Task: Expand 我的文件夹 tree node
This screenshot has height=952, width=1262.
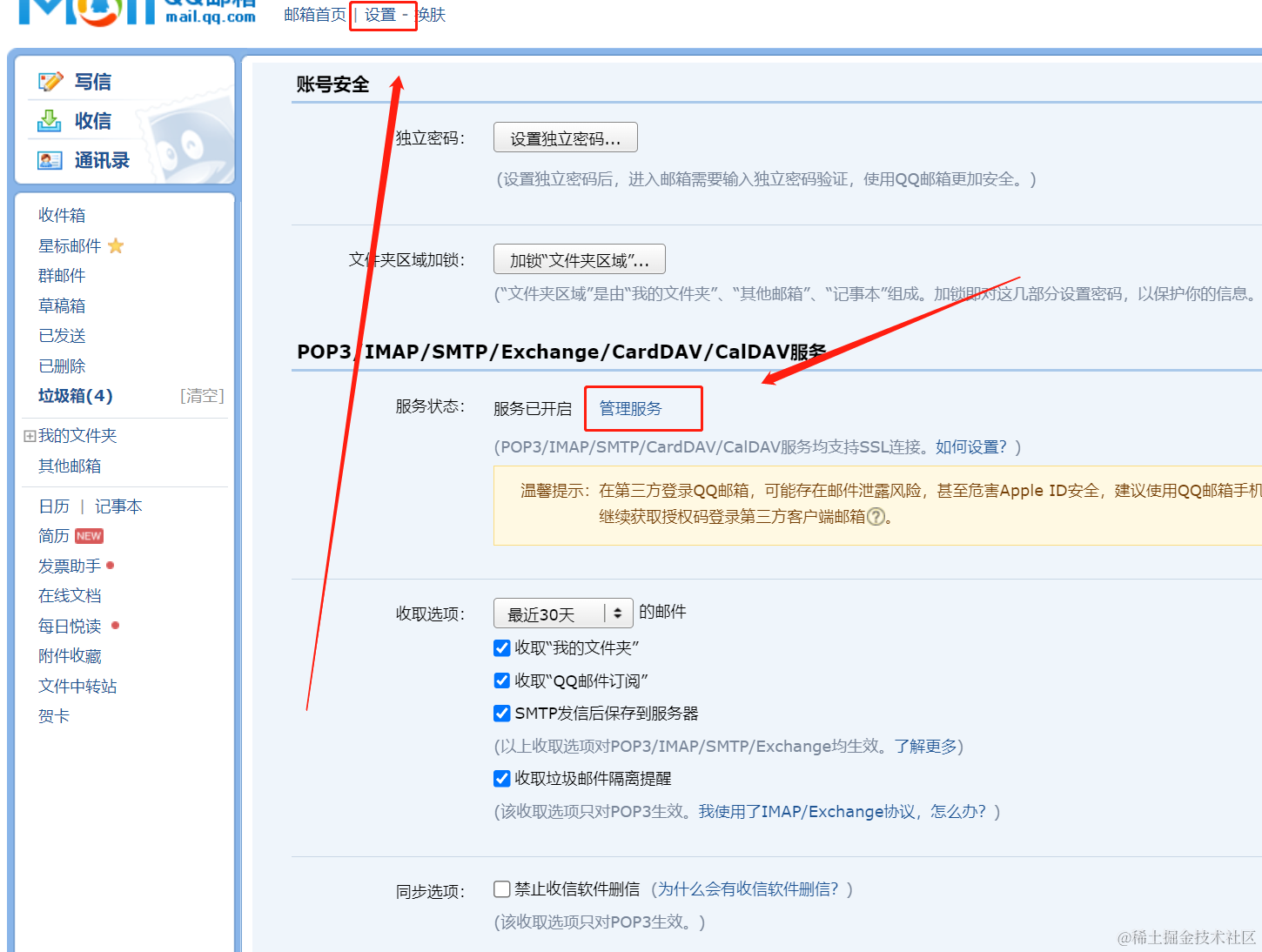Action: (x=30, y=436)
